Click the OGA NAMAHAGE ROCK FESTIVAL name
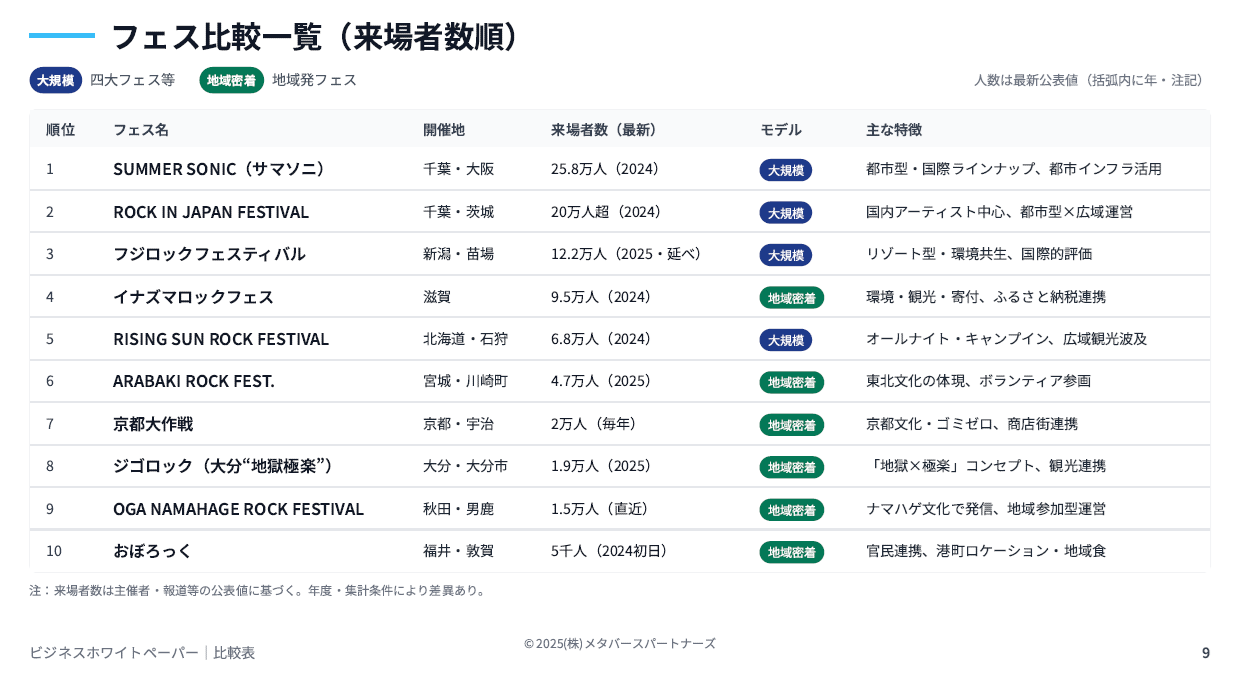The height and width of the screenshot is (681, 1237). (238, 509)
